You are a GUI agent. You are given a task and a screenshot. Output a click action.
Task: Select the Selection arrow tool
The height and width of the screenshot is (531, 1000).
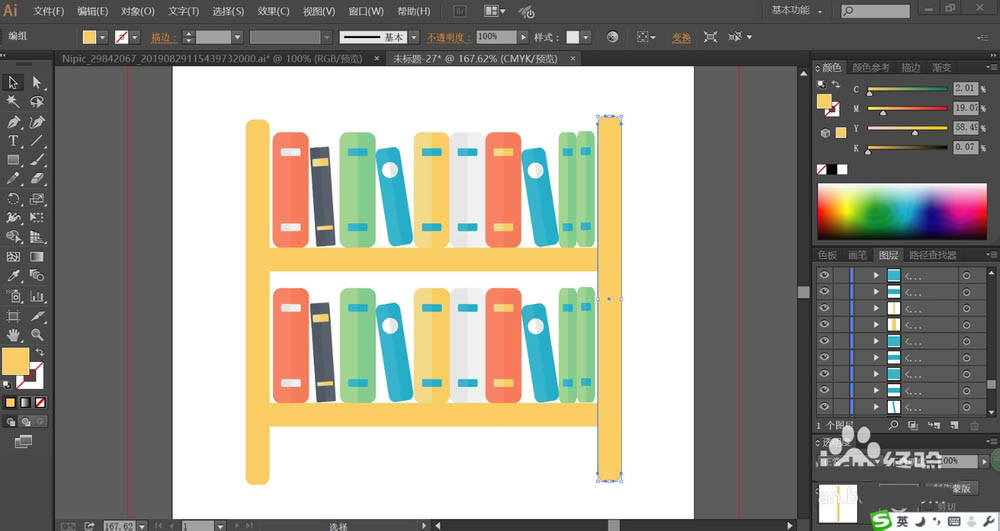tap(14, 83)
